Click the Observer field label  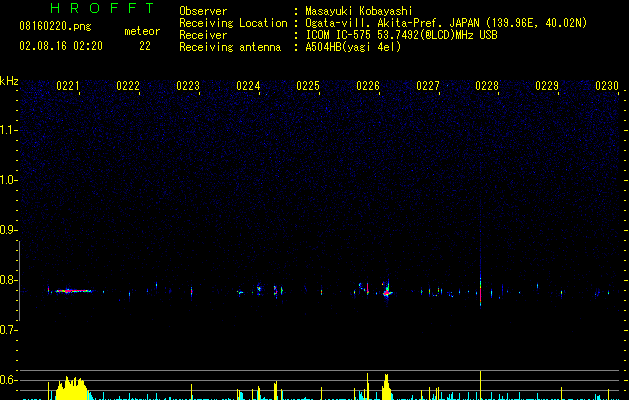pyautogui.click(x=203, y=11)
